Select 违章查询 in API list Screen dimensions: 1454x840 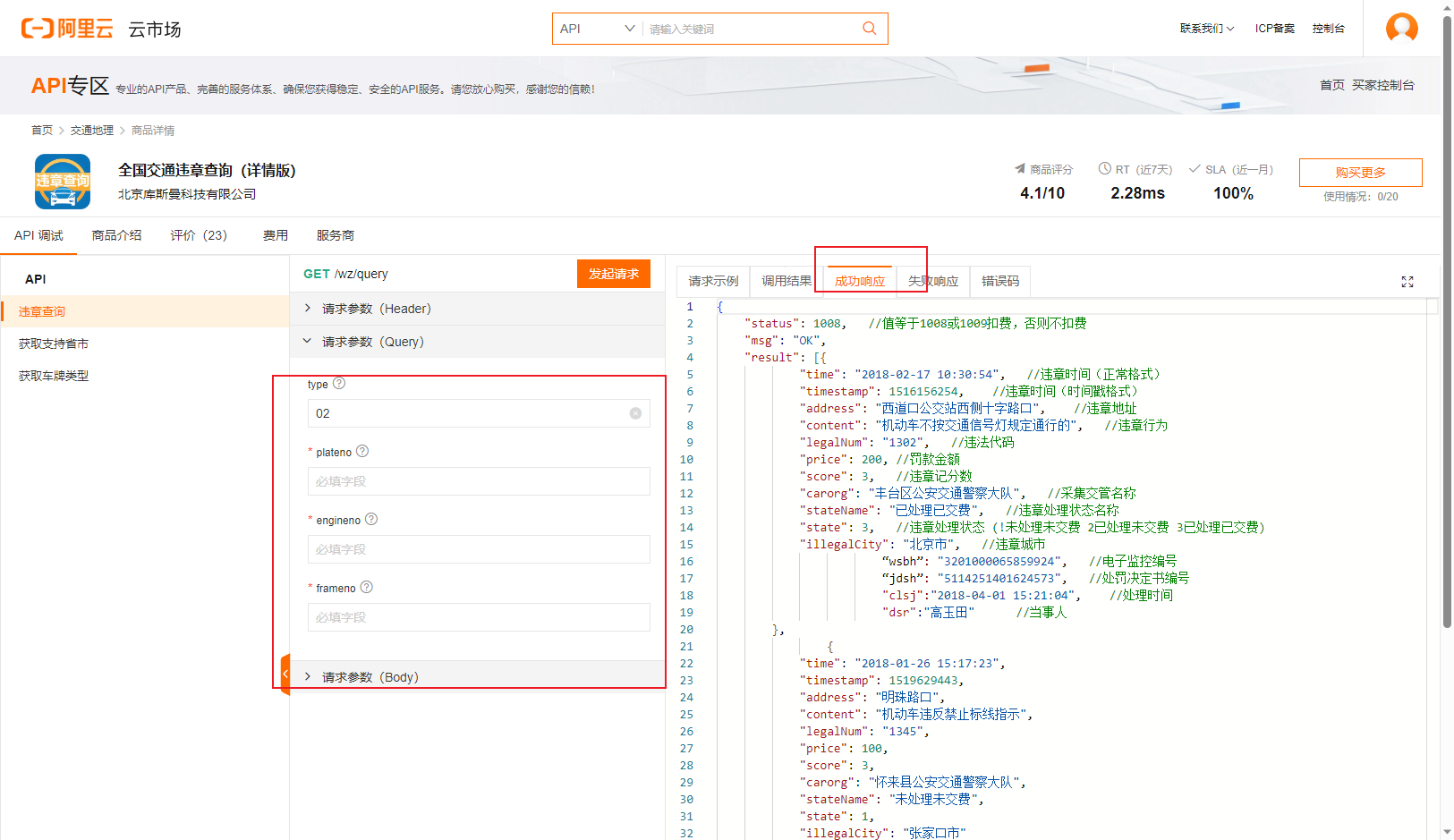click(145, 311)
